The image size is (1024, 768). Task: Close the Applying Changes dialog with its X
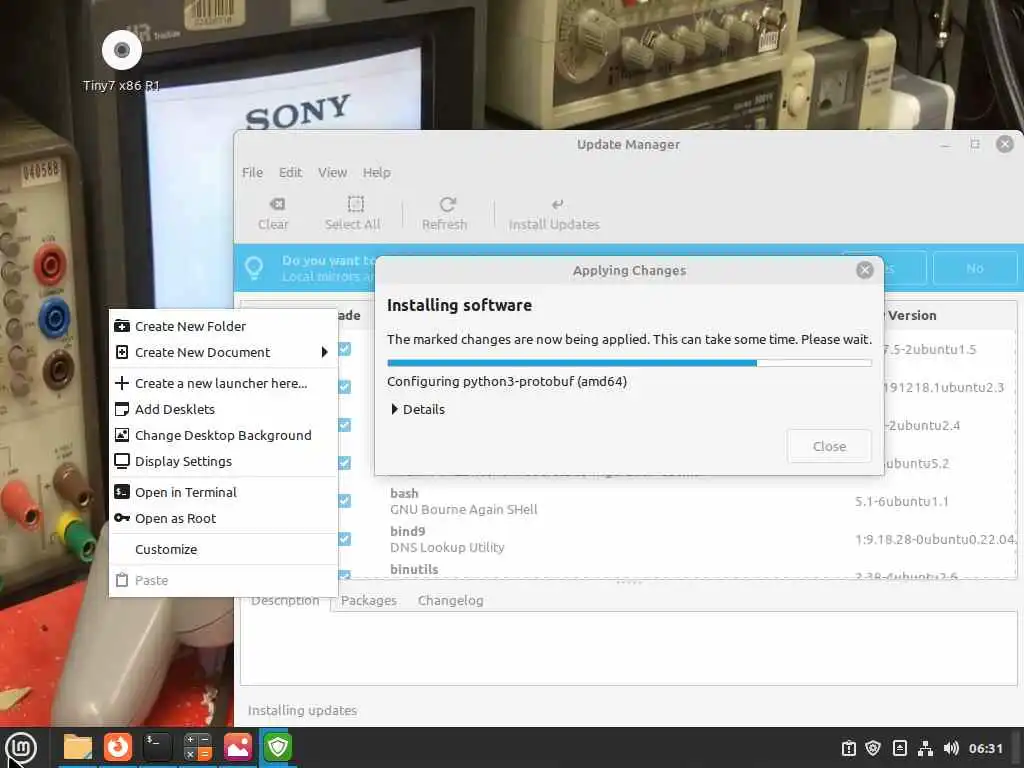tap(865, 270)
